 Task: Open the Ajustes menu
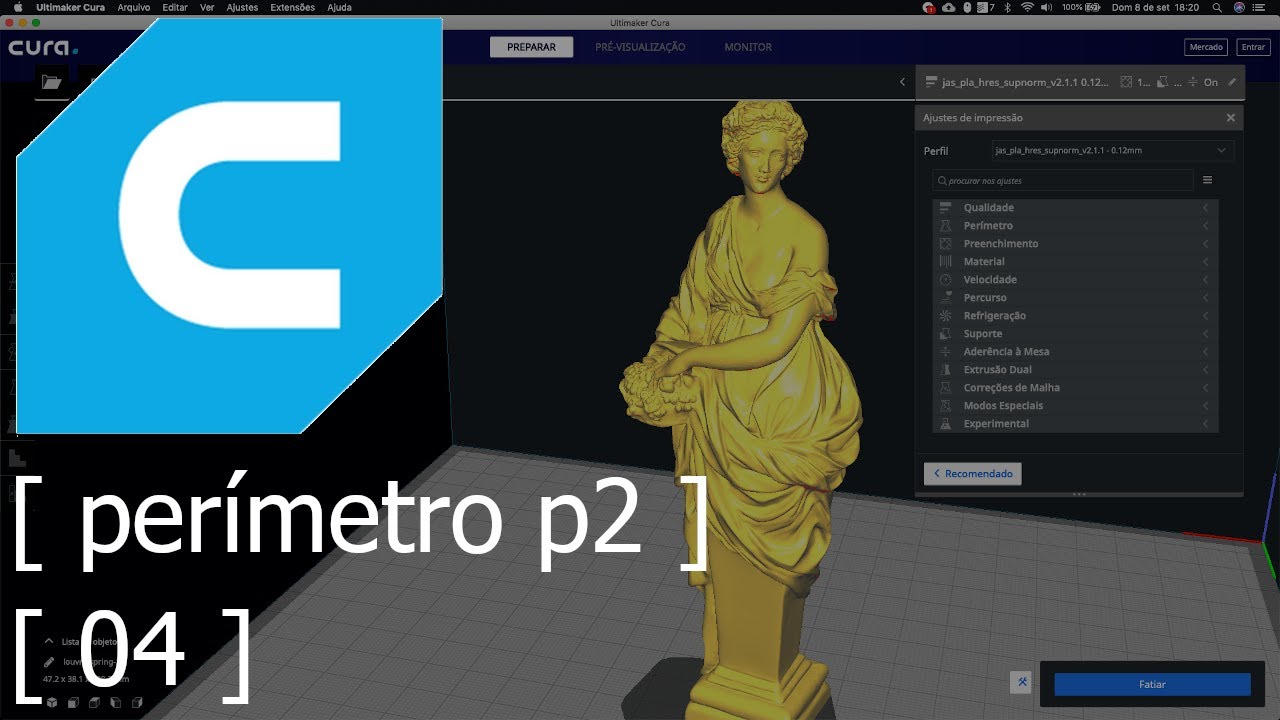[x=242, y=7]
